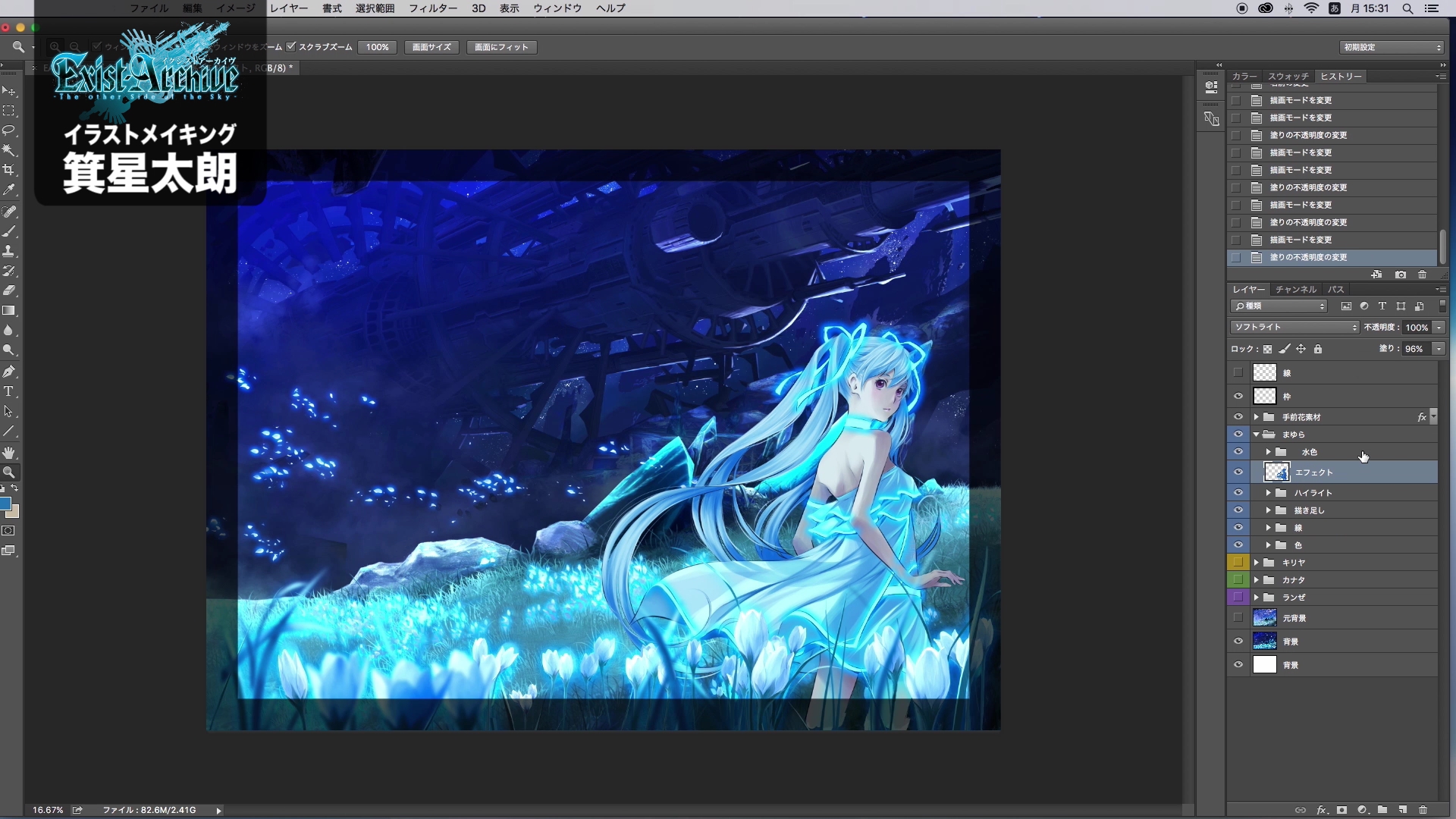Select the Hand tool
1456x819 pixels.
click(9, 453)
